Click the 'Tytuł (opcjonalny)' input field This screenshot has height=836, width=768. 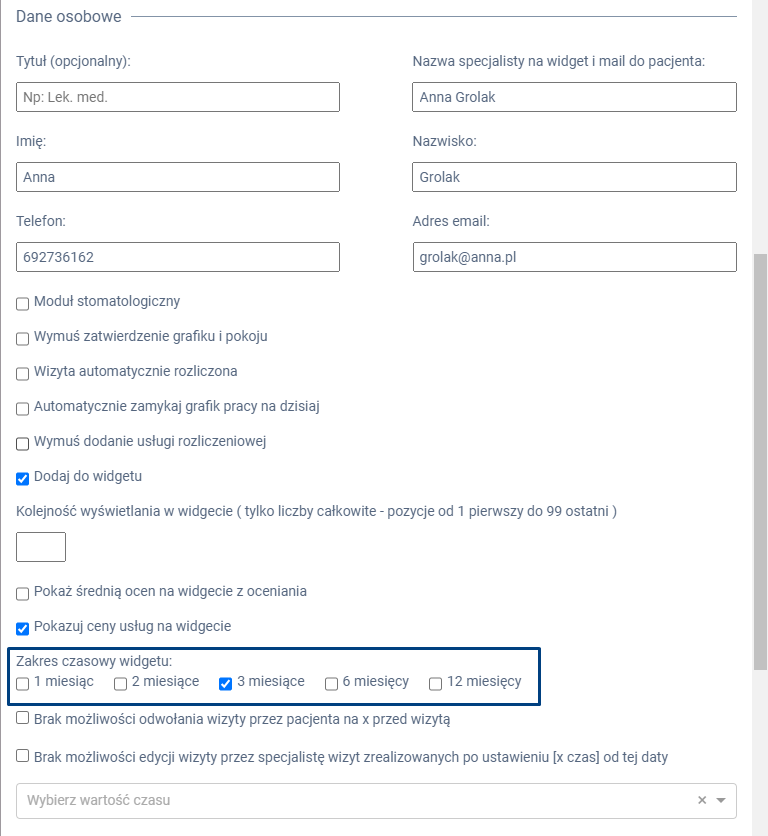pyautogui.click(x=178, y=97)
